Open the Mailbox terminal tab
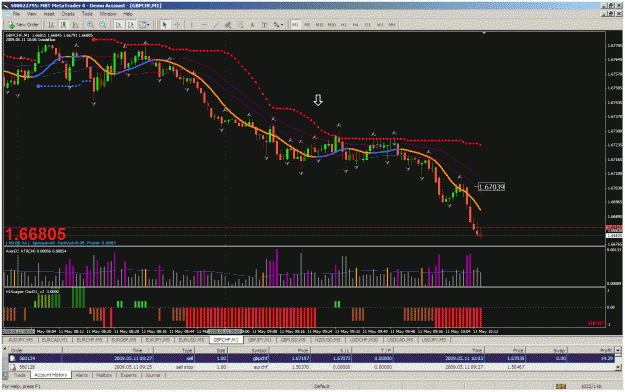The width and height of the screenshot is (625, 392). (x=104, y=375)
